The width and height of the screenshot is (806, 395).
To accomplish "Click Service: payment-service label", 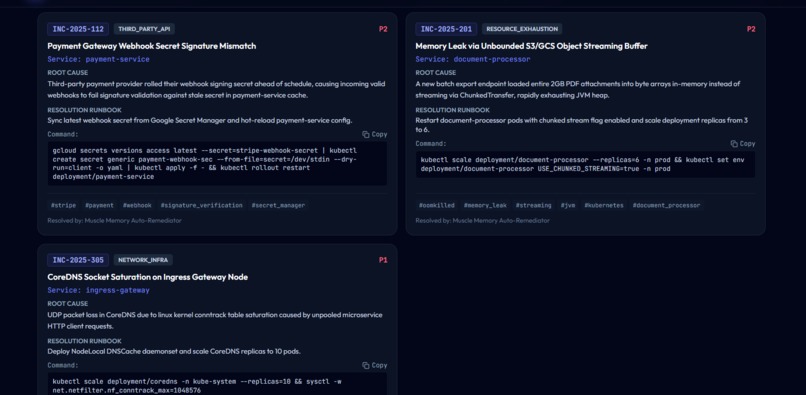I will [x=98, y=59].
